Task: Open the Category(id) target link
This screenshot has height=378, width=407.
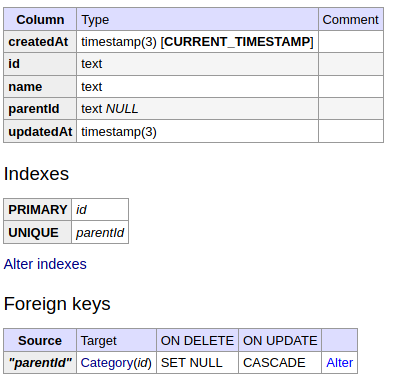Action: click(116, 363)
